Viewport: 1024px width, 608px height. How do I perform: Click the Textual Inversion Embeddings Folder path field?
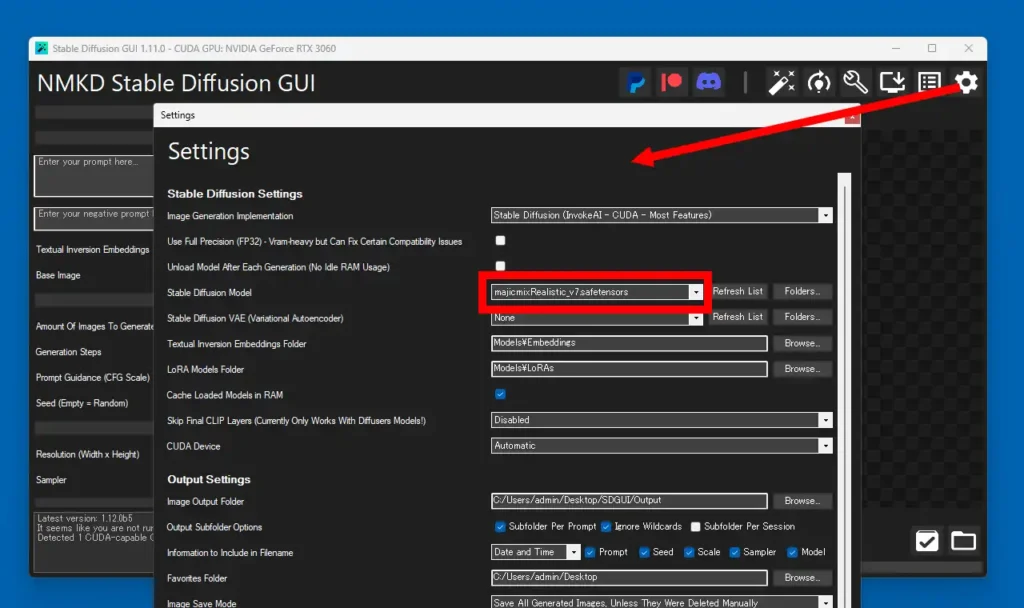coord(629,343)
